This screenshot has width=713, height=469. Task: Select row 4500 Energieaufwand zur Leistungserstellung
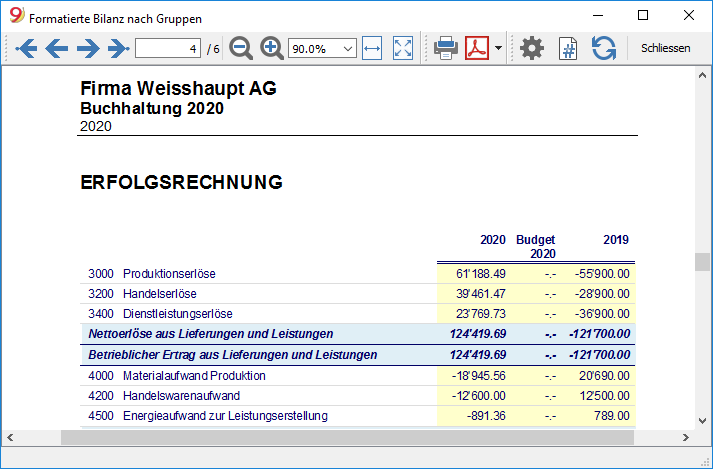[357, 416]
